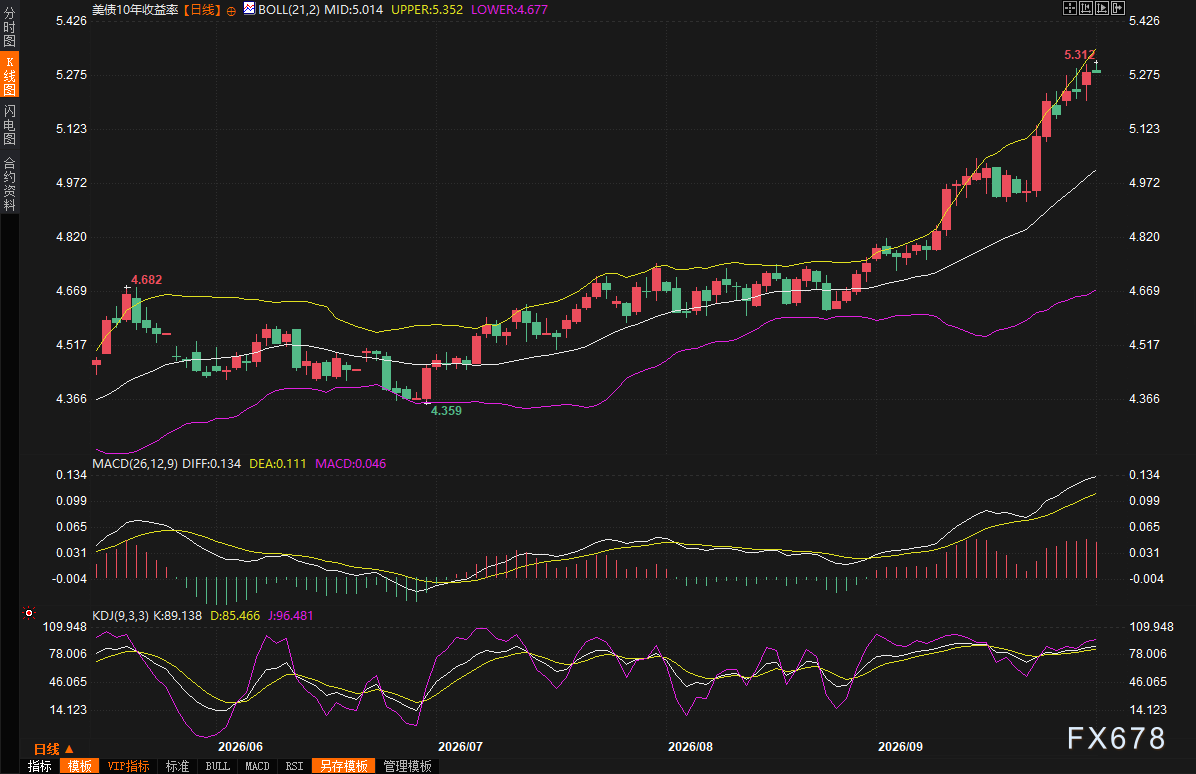Select the 模板 tab in the bottom bar
This screenshot has width=1196, height=774.
(79, 766)
